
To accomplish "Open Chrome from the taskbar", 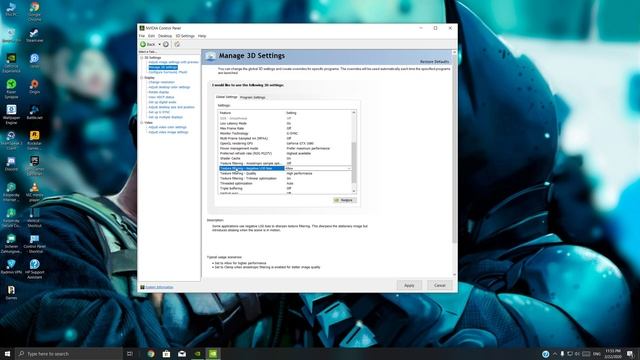I will 151,354.
